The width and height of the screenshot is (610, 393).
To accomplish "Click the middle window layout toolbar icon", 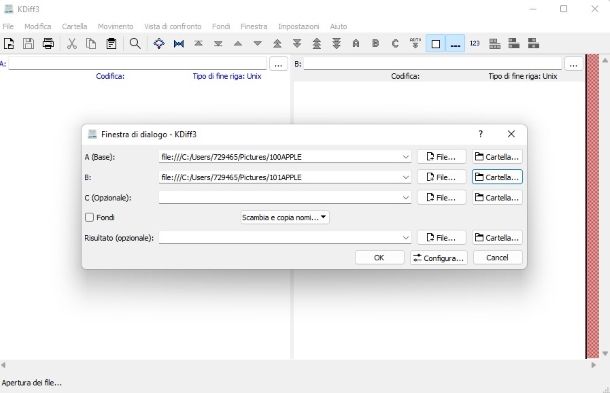I will (x=514, y=44).
